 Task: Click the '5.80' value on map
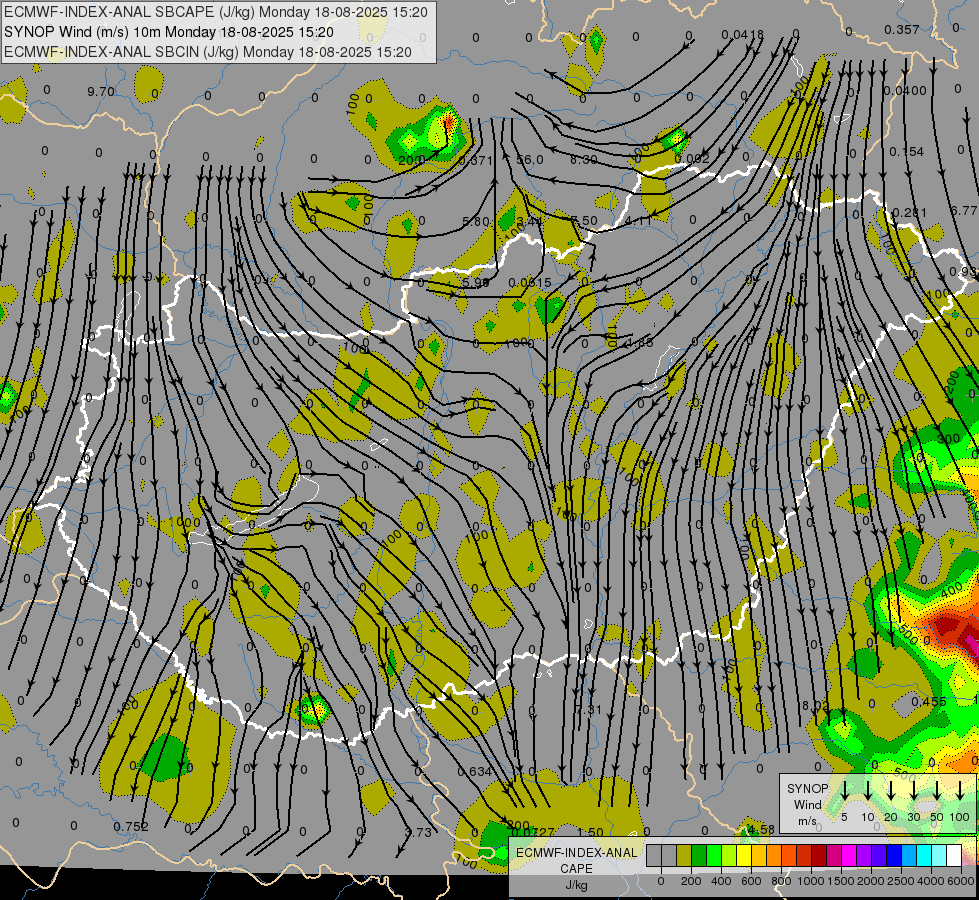click(476, 221)
